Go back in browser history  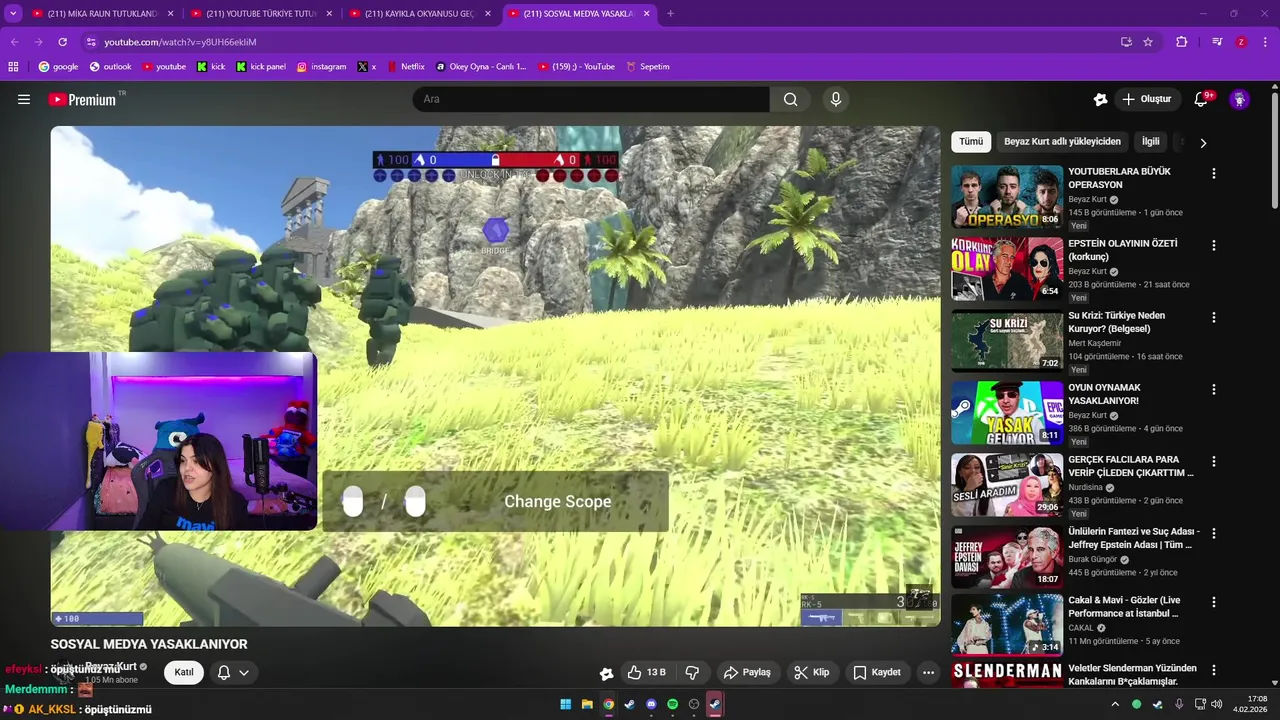coord(14,42)
